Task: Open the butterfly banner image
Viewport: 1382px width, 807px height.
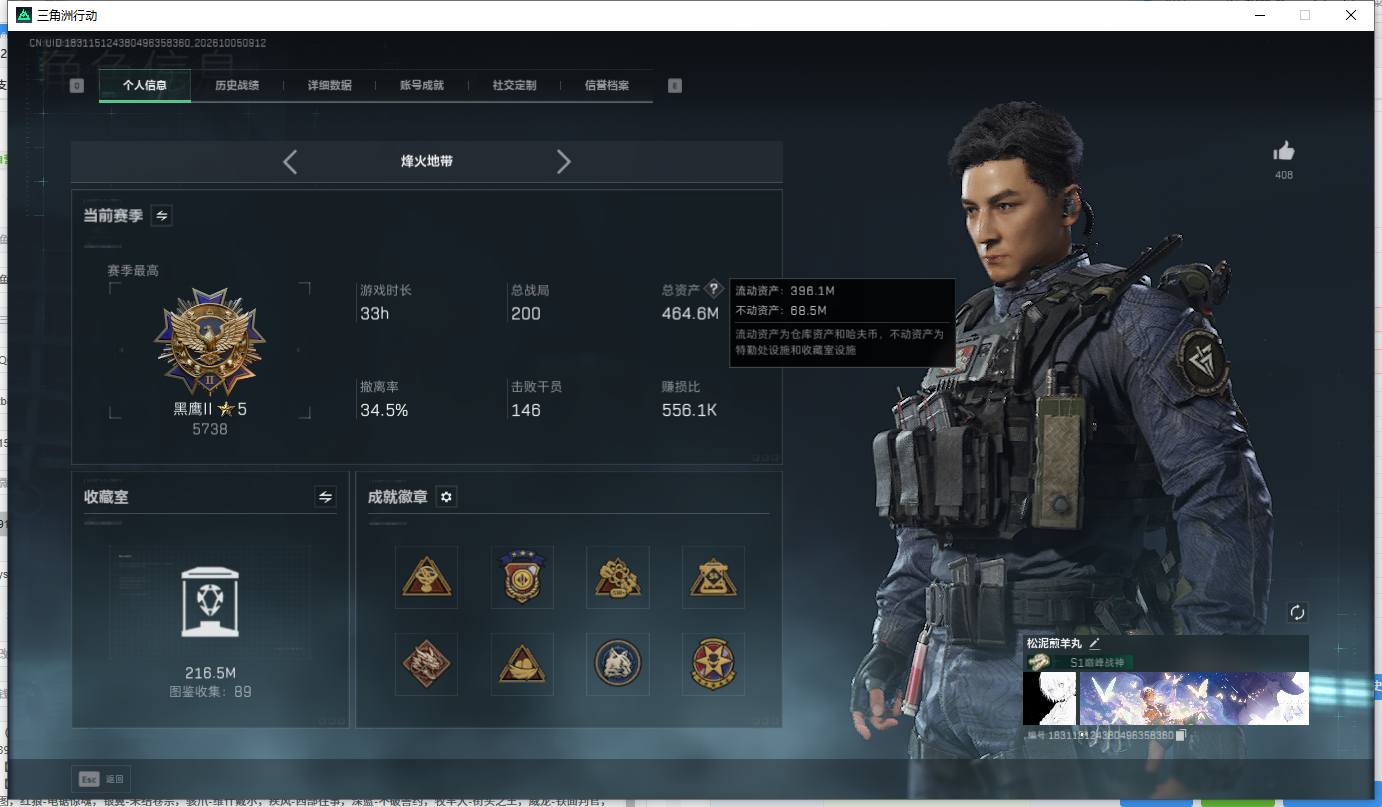Action: point(1194,698)
